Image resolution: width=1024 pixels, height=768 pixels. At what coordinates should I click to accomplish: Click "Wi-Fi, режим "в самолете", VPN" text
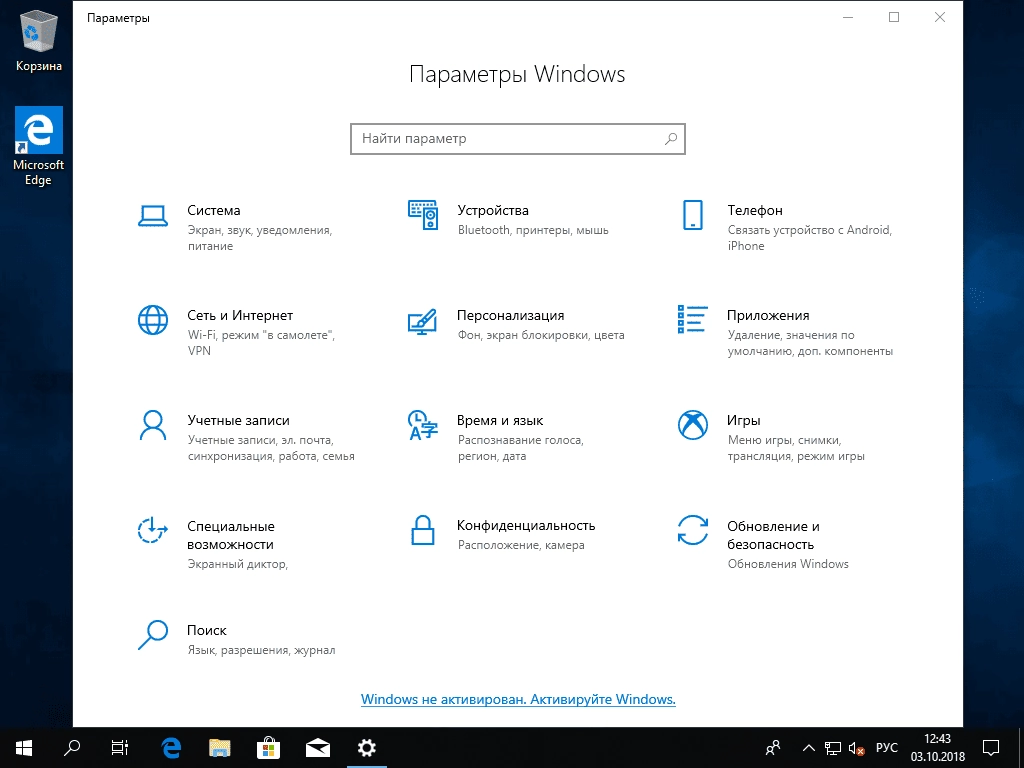click(x=261, y=343)
